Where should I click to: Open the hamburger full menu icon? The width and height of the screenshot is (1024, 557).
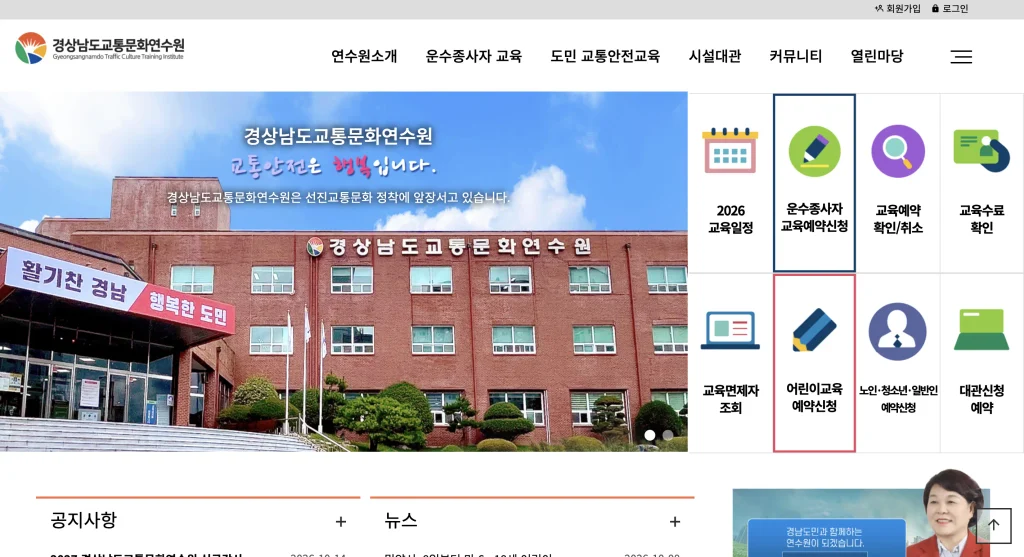(961, 57)
